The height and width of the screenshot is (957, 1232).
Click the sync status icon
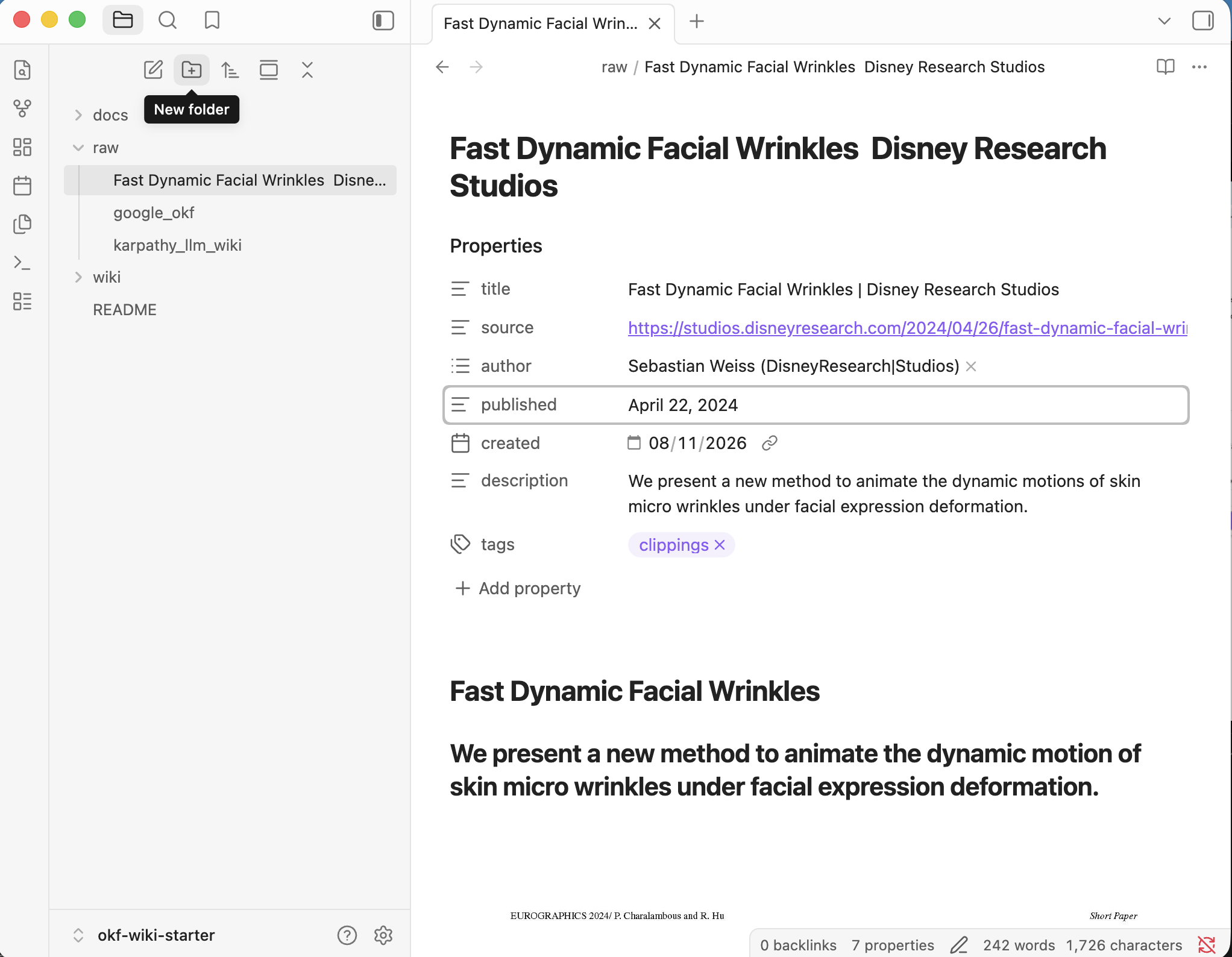[x=1207, y=945]
